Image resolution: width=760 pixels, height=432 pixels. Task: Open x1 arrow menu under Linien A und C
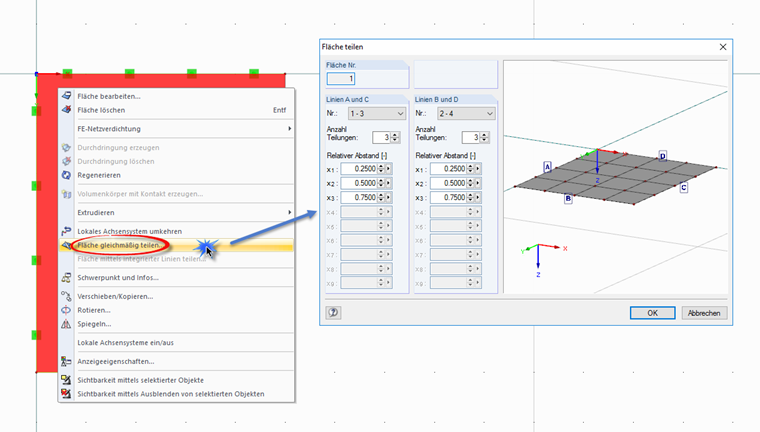pos(389,169)
